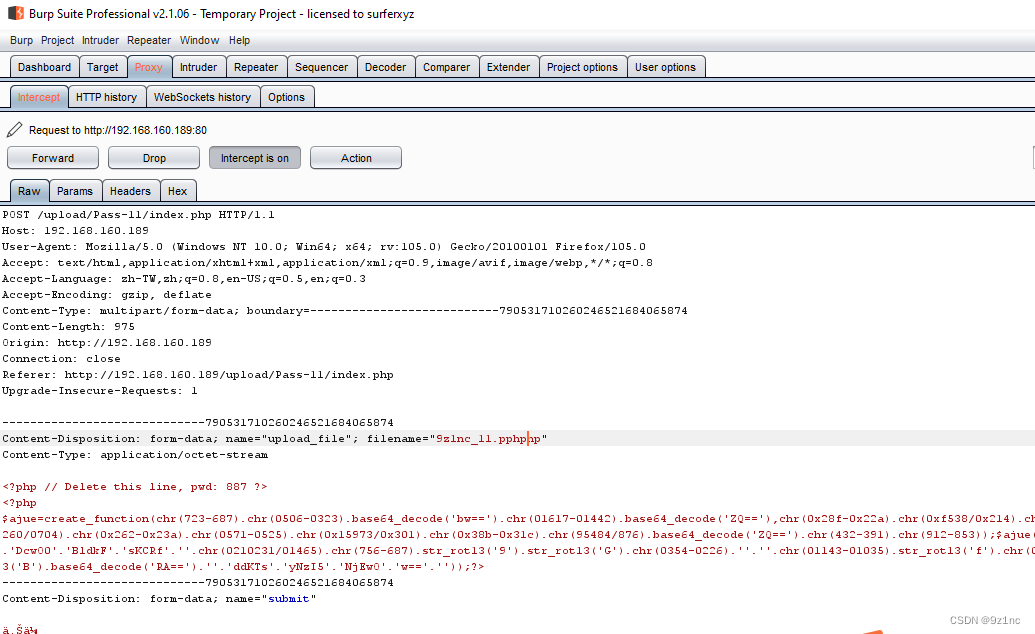The width and height of the screenshot is (1035, 634).
Task: Click the Accept-Encoding header line
Action: (x=106, y=295)
